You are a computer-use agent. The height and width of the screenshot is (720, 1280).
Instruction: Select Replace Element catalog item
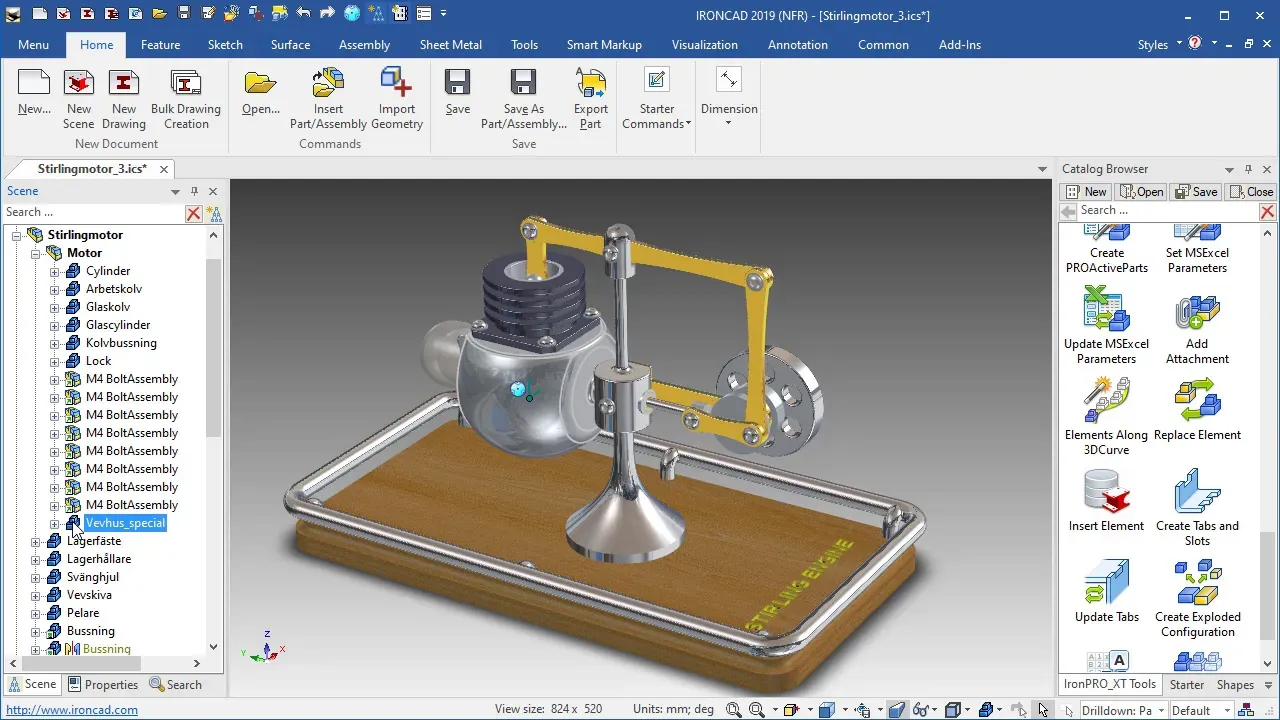point(1197,409)
